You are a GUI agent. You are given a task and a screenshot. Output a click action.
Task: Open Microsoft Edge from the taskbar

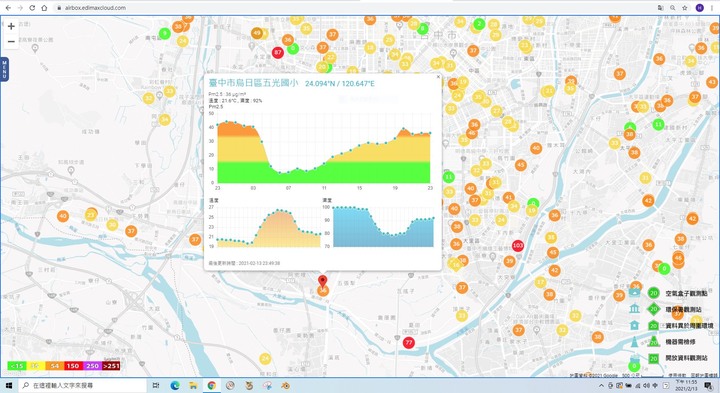175,386
